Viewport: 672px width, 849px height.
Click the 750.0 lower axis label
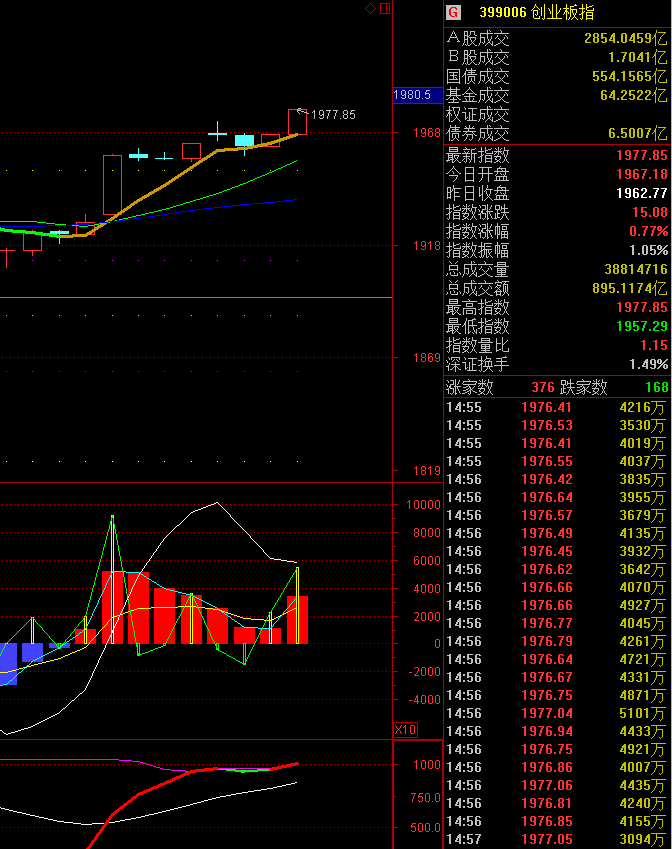[425, 798]
